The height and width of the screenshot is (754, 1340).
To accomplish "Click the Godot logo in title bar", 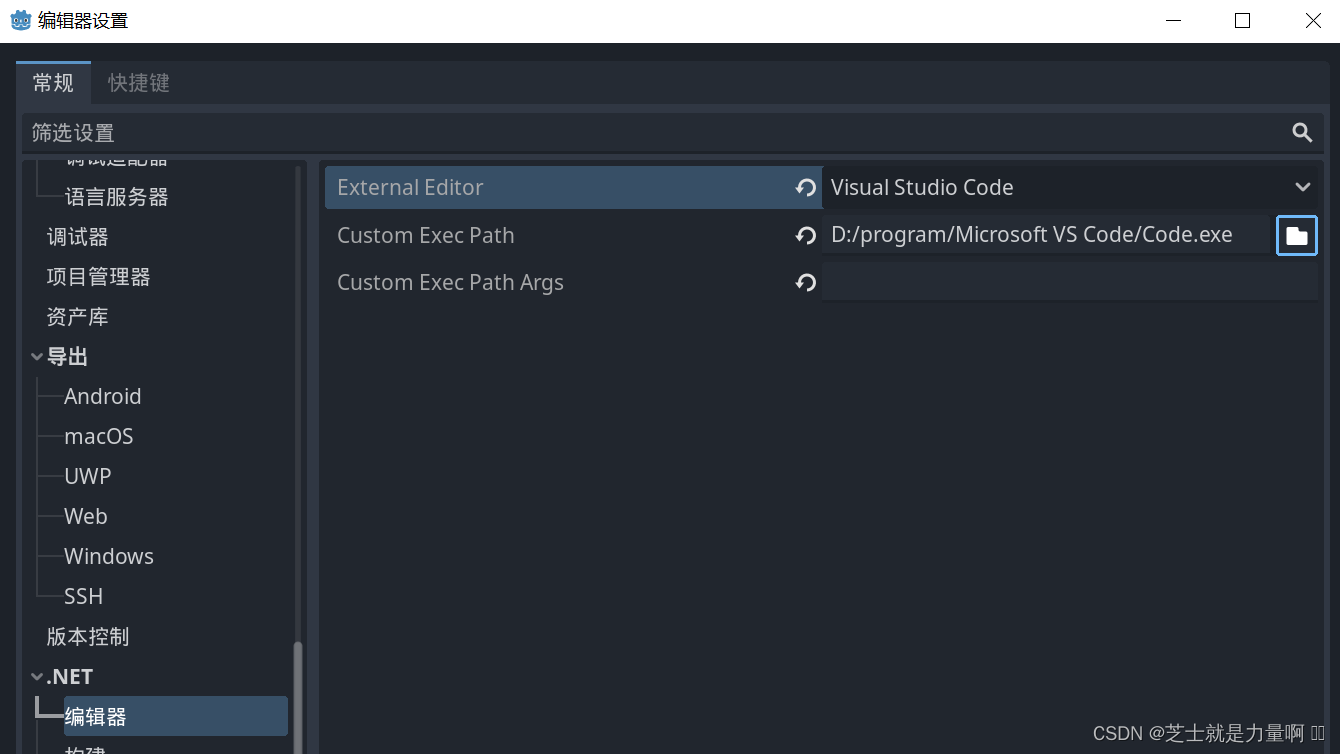I will [x=20, y=21].
